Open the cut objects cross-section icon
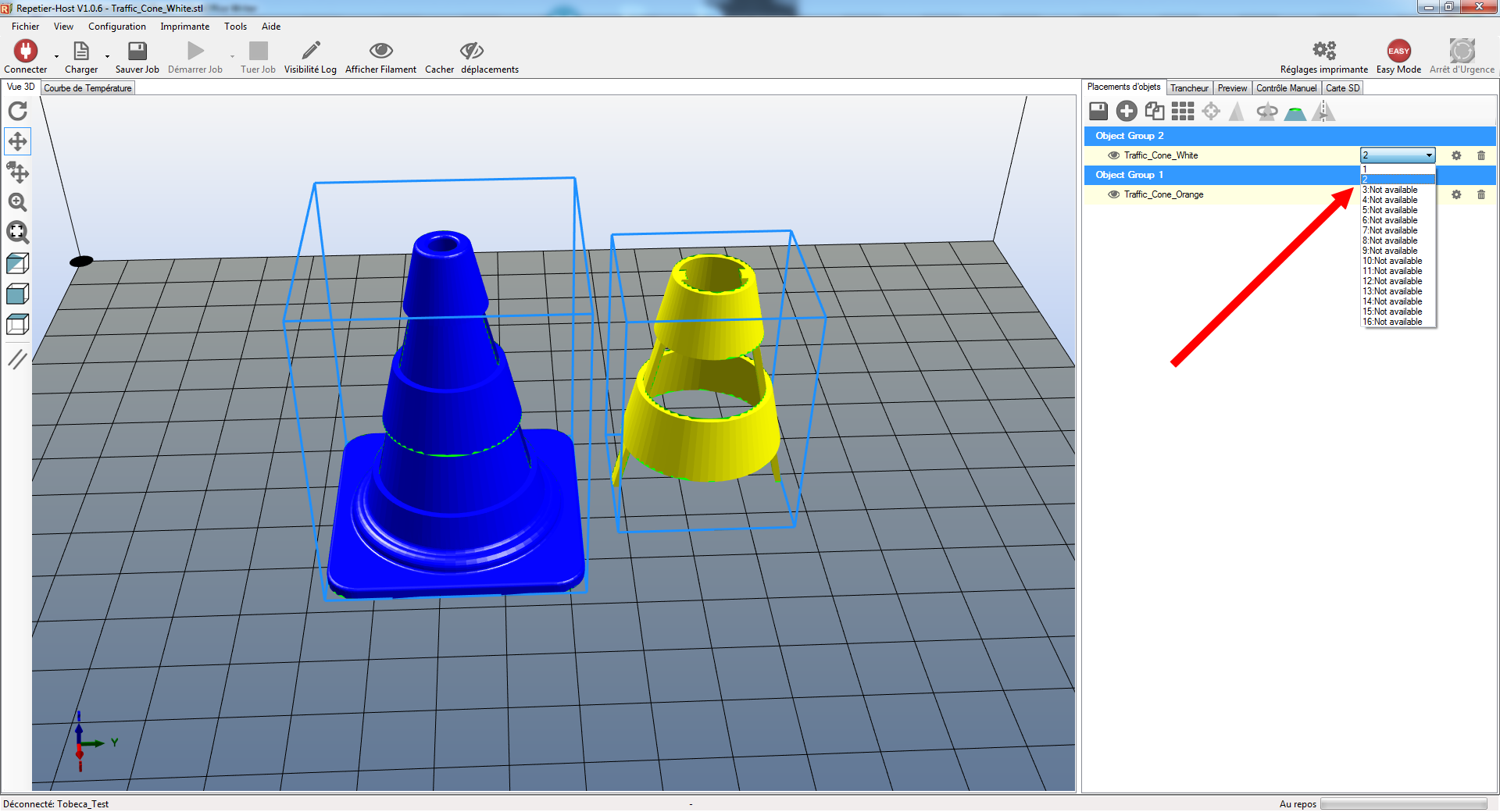1500x812 pixels. point(1295,112)
